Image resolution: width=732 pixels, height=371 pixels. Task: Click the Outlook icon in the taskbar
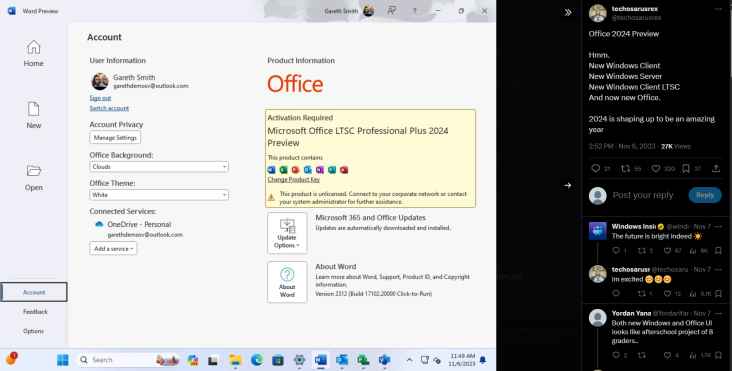tap(342, 360)
